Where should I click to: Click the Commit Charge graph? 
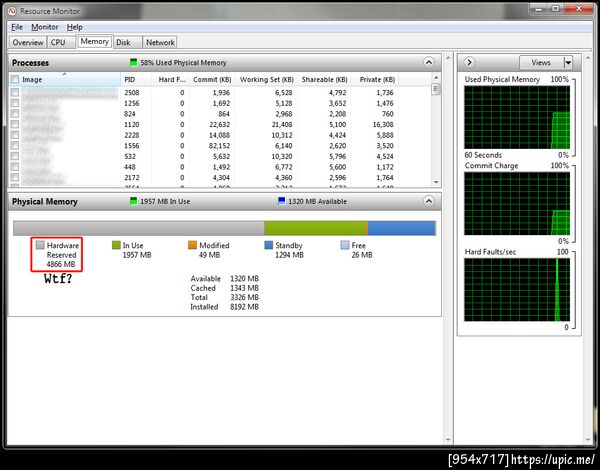[x=517, y=203]
